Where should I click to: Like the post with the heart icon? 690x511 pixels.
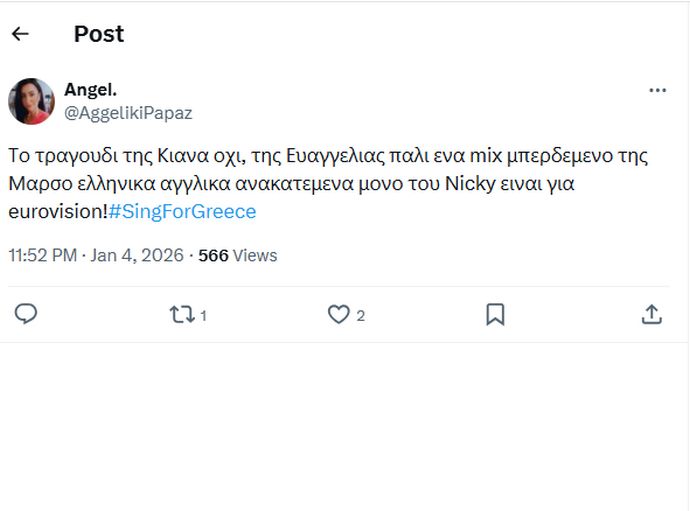pyautogui.click(x=339, y=315)
